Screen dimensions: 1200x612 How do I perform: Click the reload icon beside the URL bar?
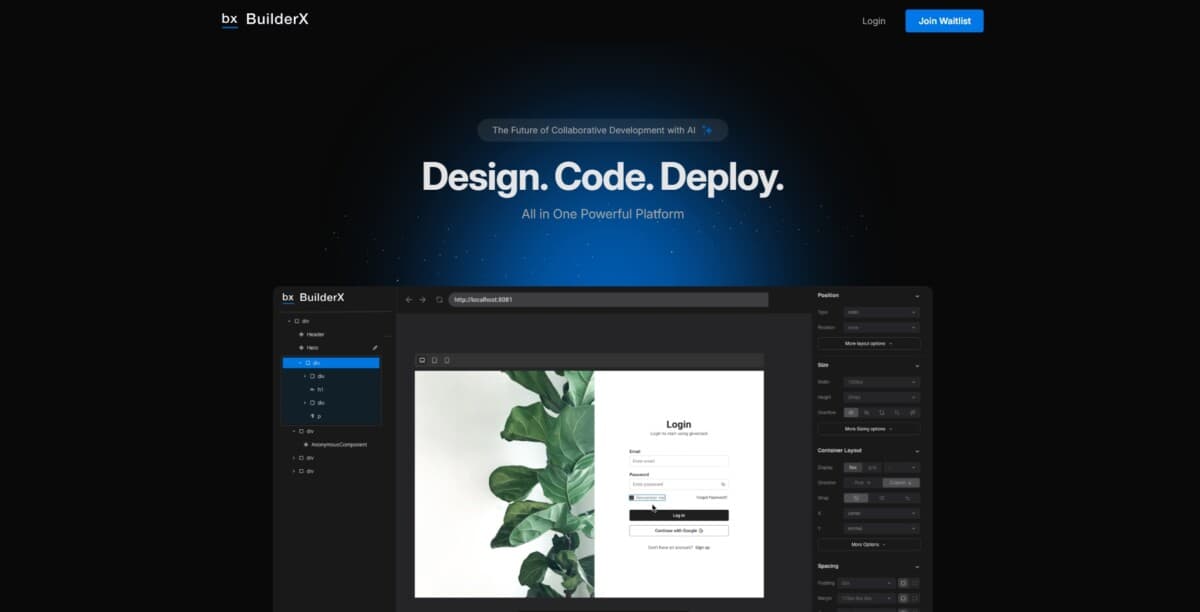coord(438,299)
